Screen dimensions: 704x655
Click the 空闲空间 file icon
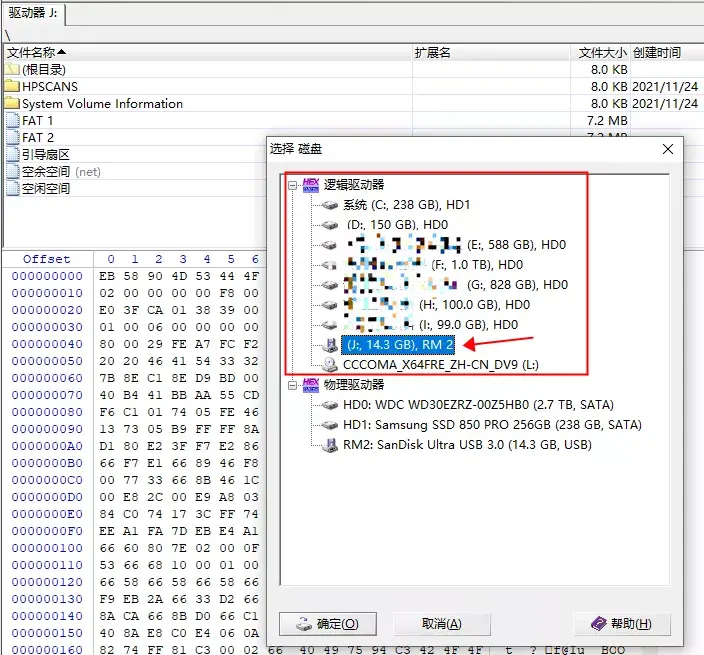13,189
